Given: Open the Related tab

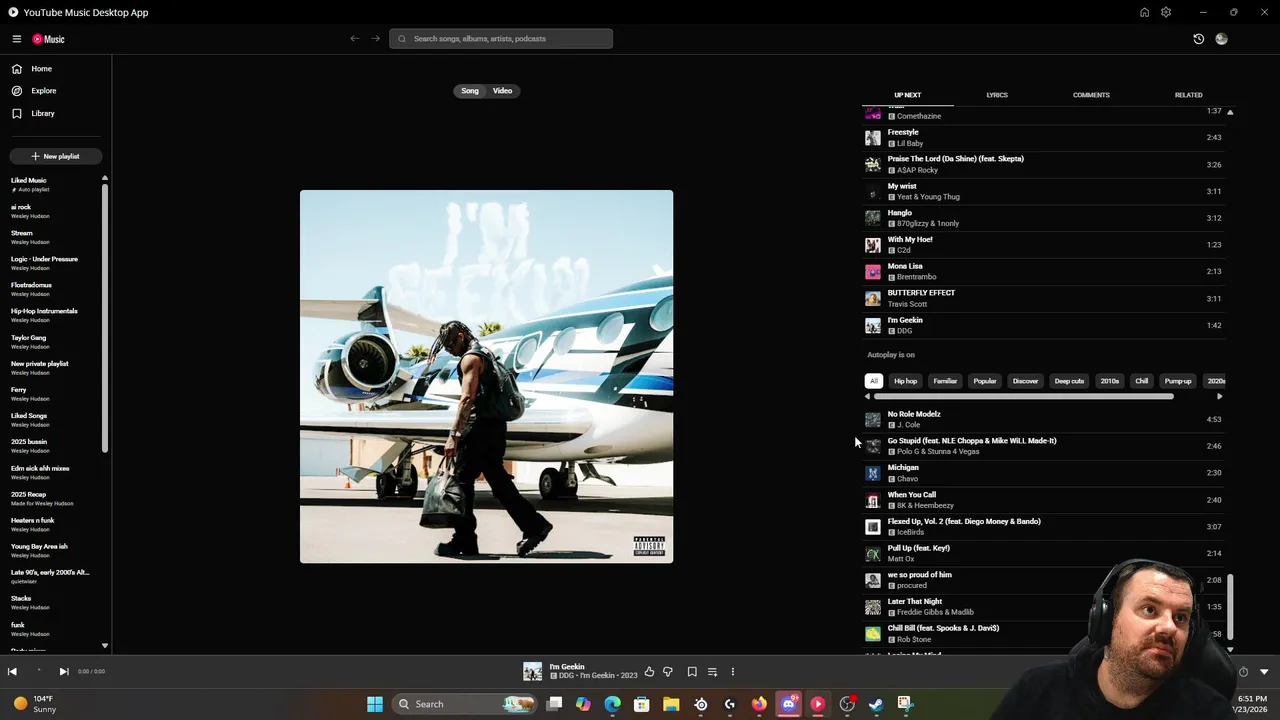Looking at the screenshot, I should tap(1188, 95).
